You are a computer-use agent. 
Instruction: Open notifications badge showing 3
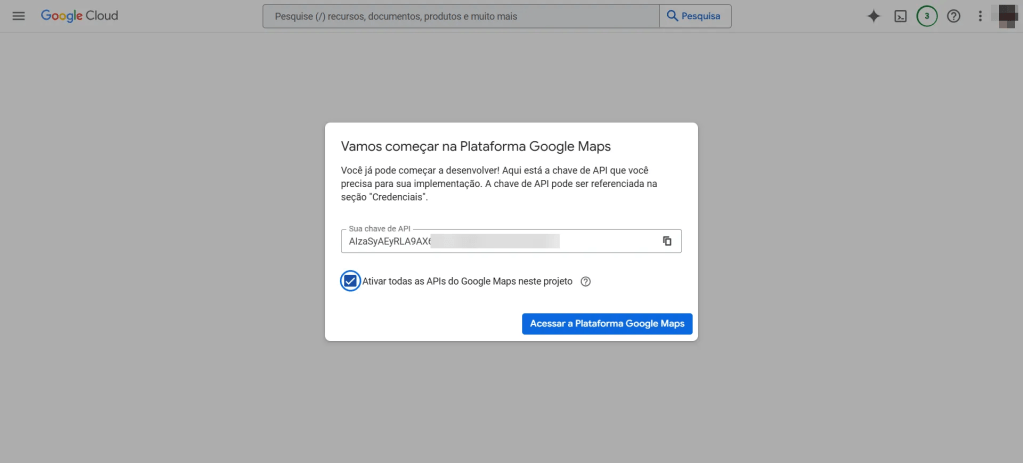coord(927,16)
